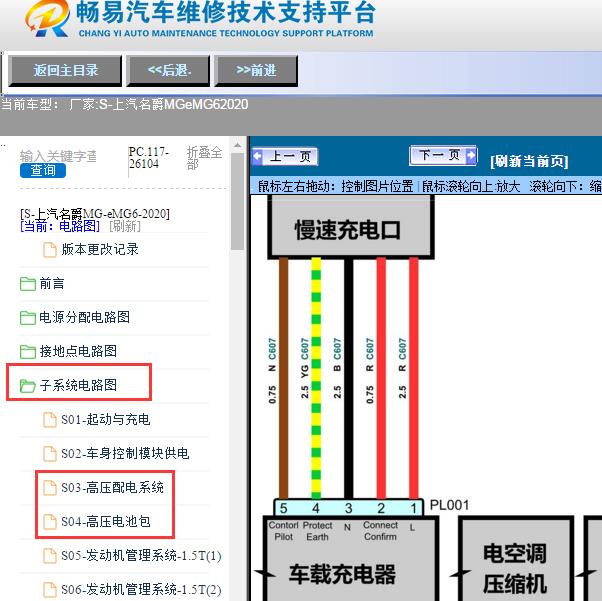Click the page icon beside S03-高压配电系统

coord(50,488)
